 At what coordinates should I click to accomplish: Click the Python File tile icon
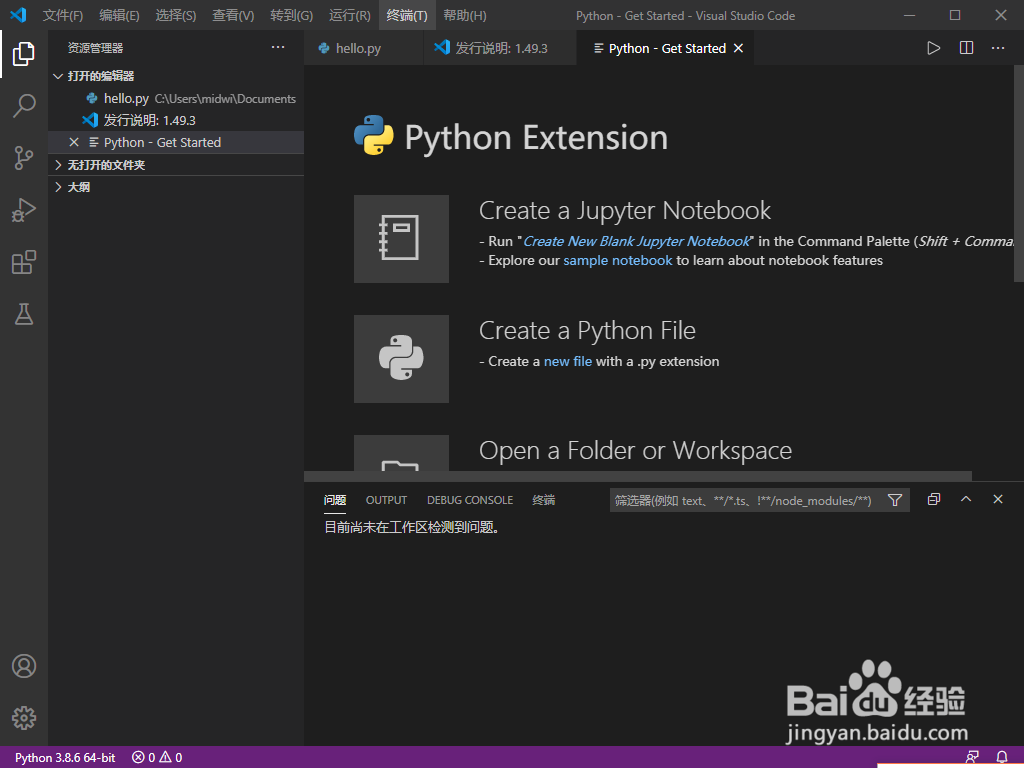point(401,359)
